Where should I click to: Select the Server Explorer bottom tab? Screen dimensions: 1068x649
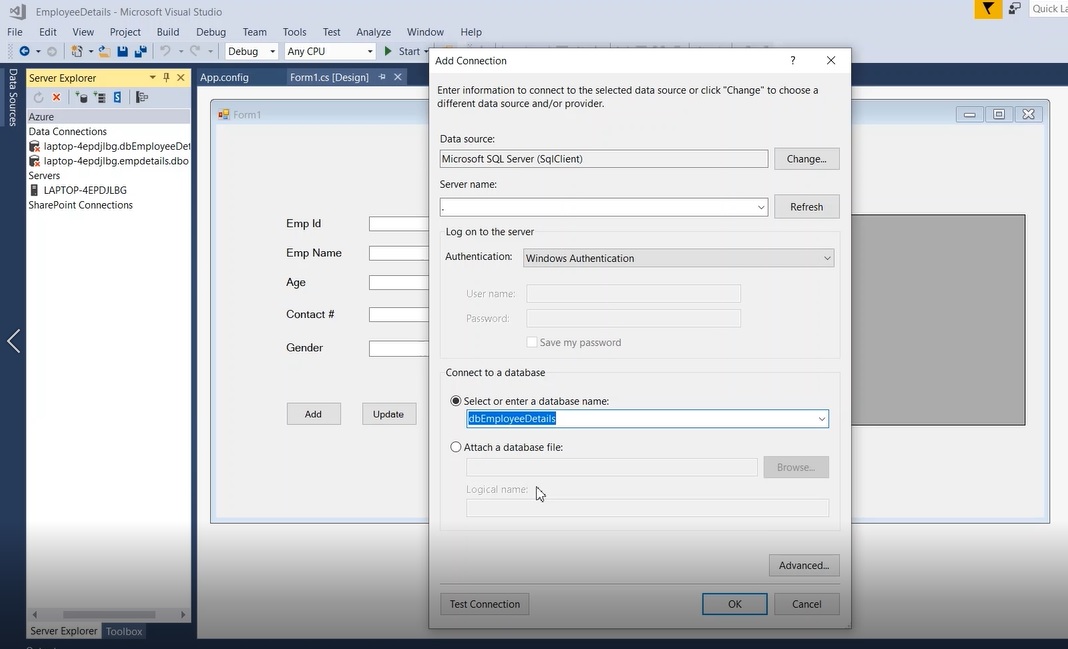click(63, 631)
